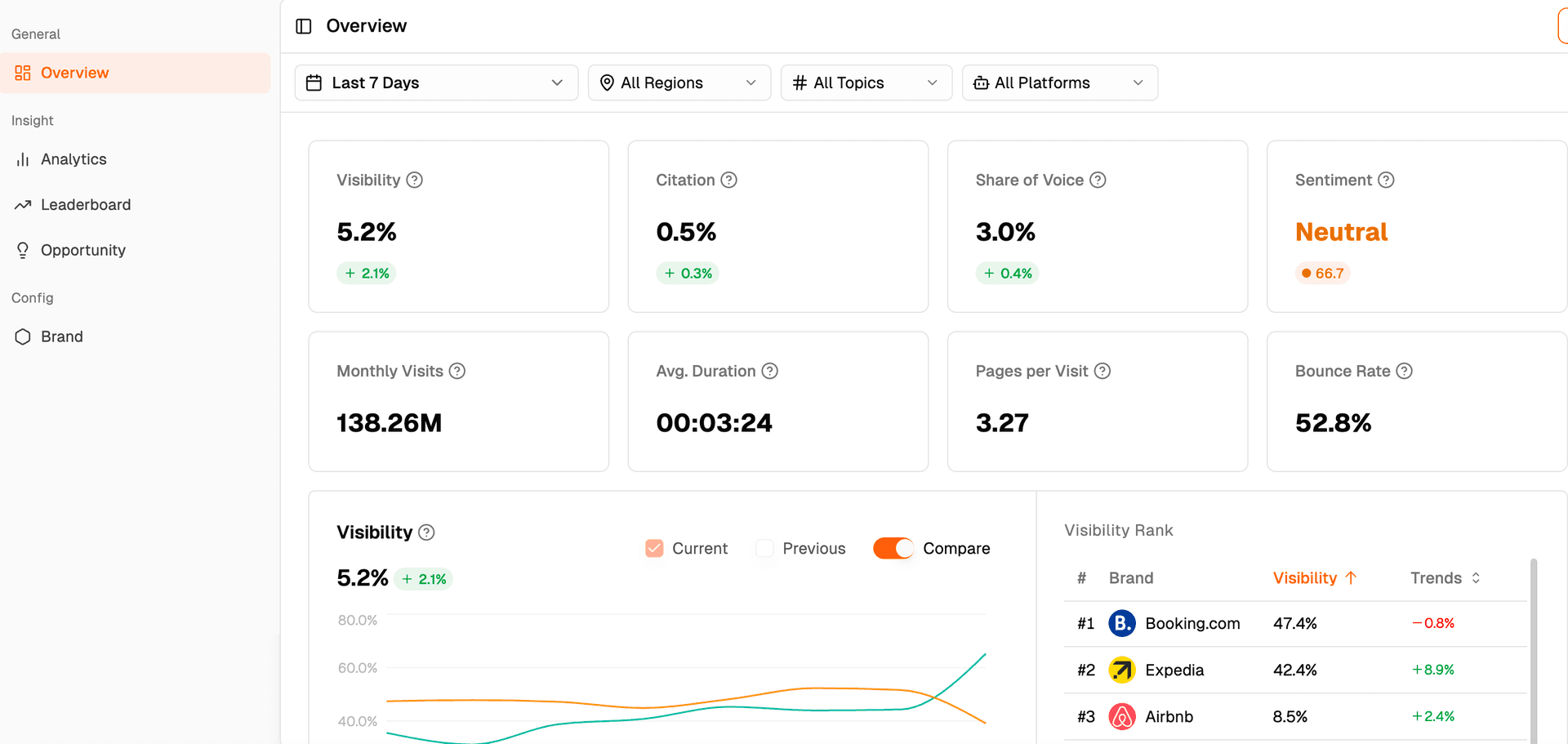
Task: Click the 66.7 sentiment score badge
Action: tap(1322, 274)
